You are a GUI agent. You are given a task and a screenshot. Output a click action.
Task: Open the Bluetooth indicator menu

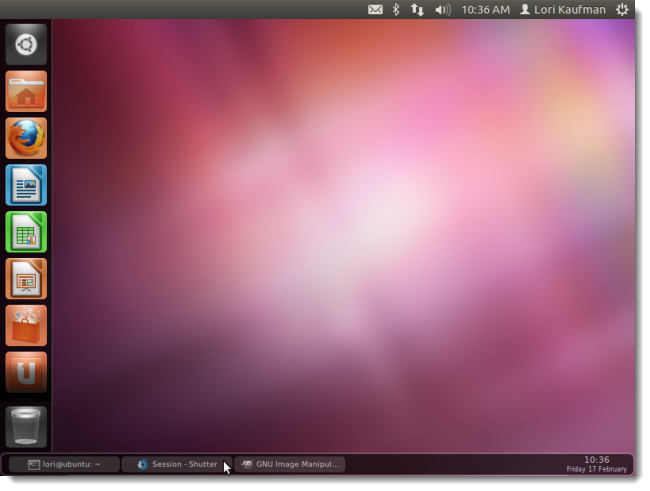point(396,10)
